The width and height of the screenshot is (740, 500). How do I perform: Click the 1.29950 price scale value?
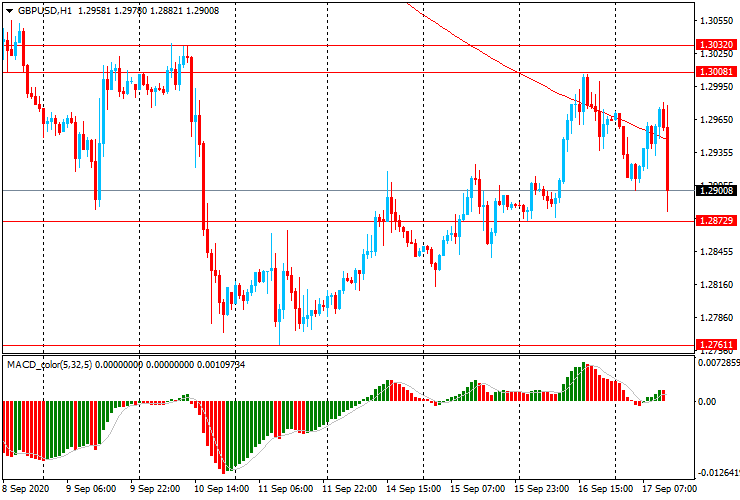pyautogui.click(x=717, y=87)
